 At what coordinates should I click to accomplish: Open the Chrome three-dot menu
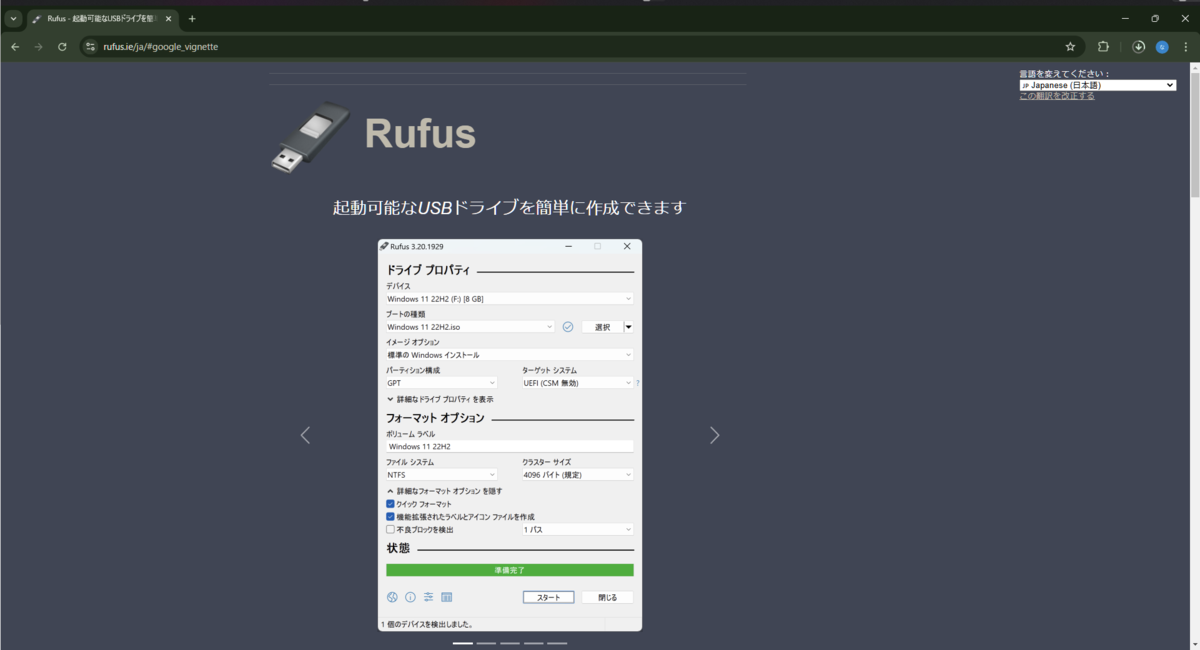click(x=1186, y=46)
